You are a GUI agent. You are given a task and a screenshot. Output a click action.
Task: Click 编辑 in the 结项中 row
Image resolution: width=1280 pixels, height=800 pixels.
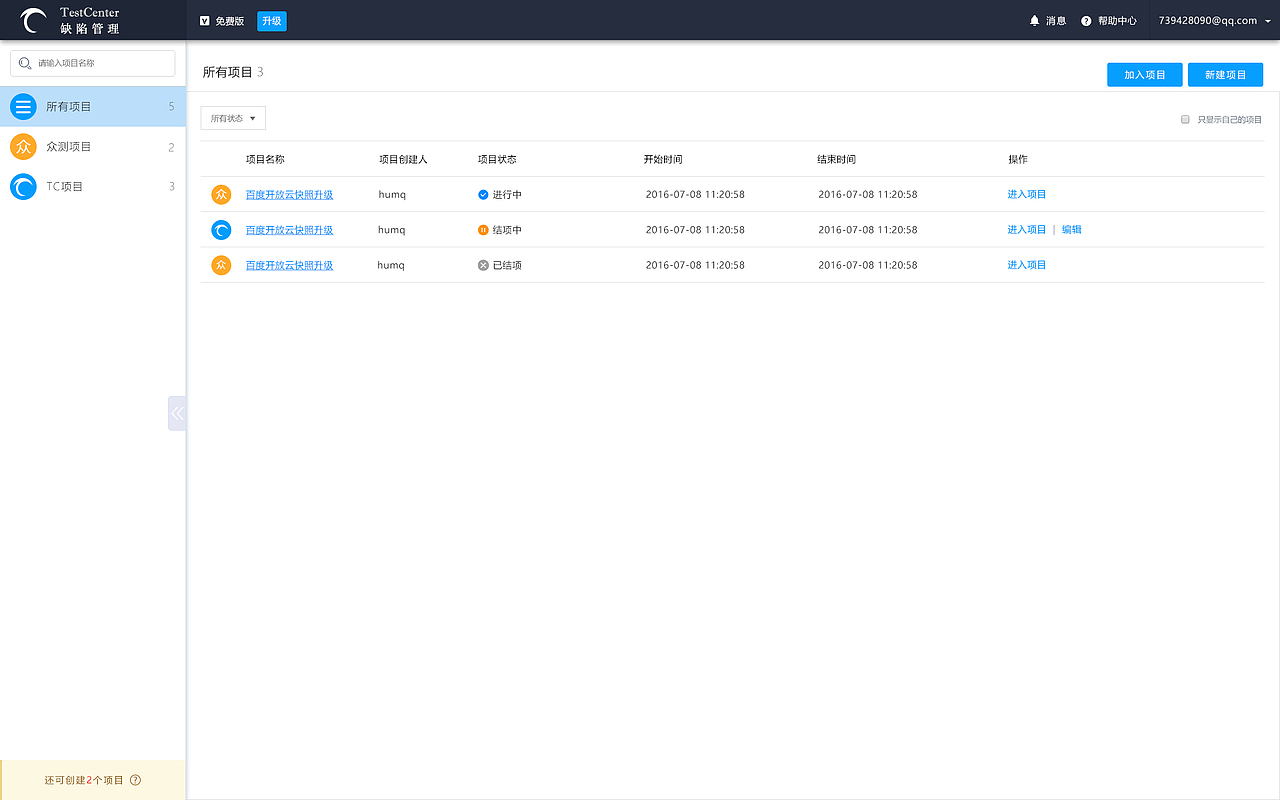click(1072, 229)
